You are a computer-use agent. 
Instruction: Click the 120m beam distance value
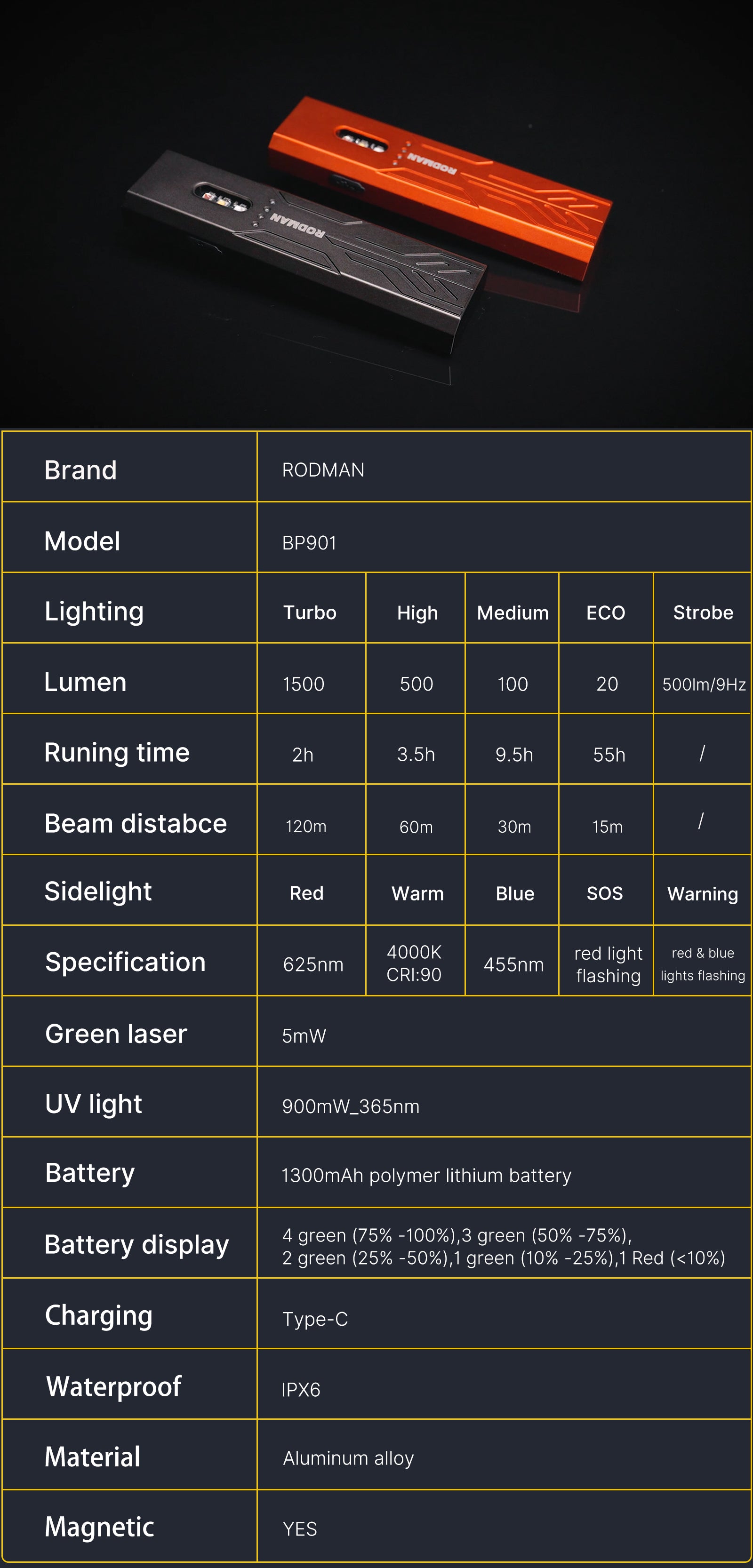point(305,826)
